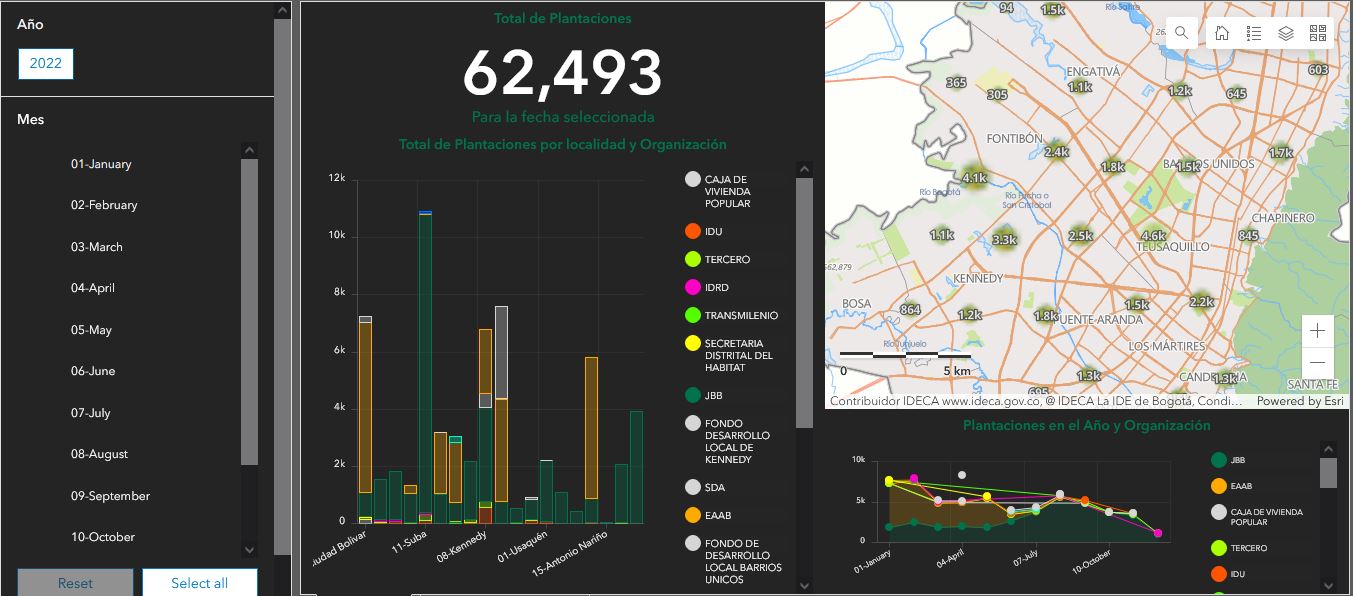This screenshot has height=596, width=1353.
Task: Select the 2022 year filter
Action: pos(46,63)
